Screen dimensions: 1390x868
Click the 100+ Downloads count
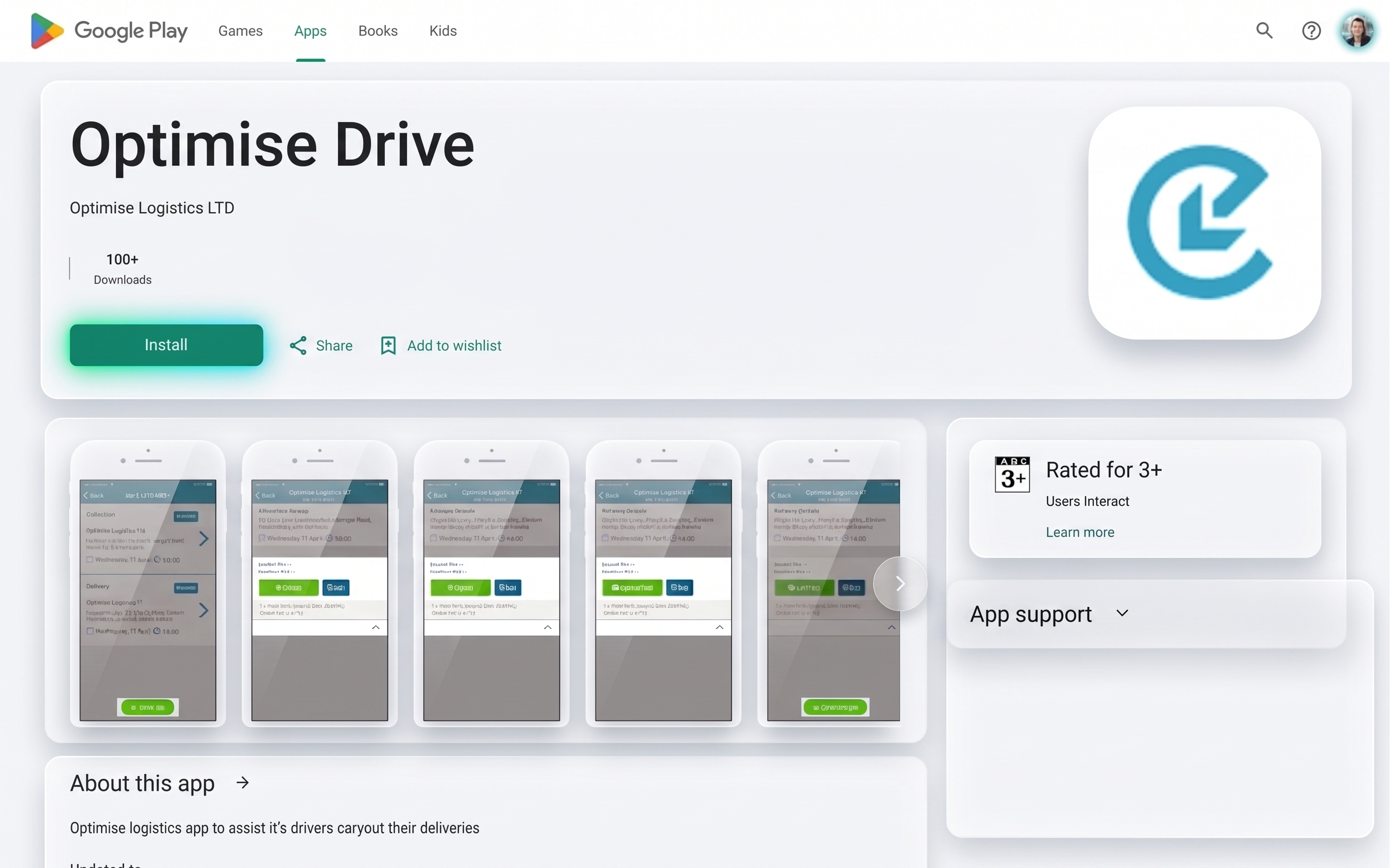[122, 269]
